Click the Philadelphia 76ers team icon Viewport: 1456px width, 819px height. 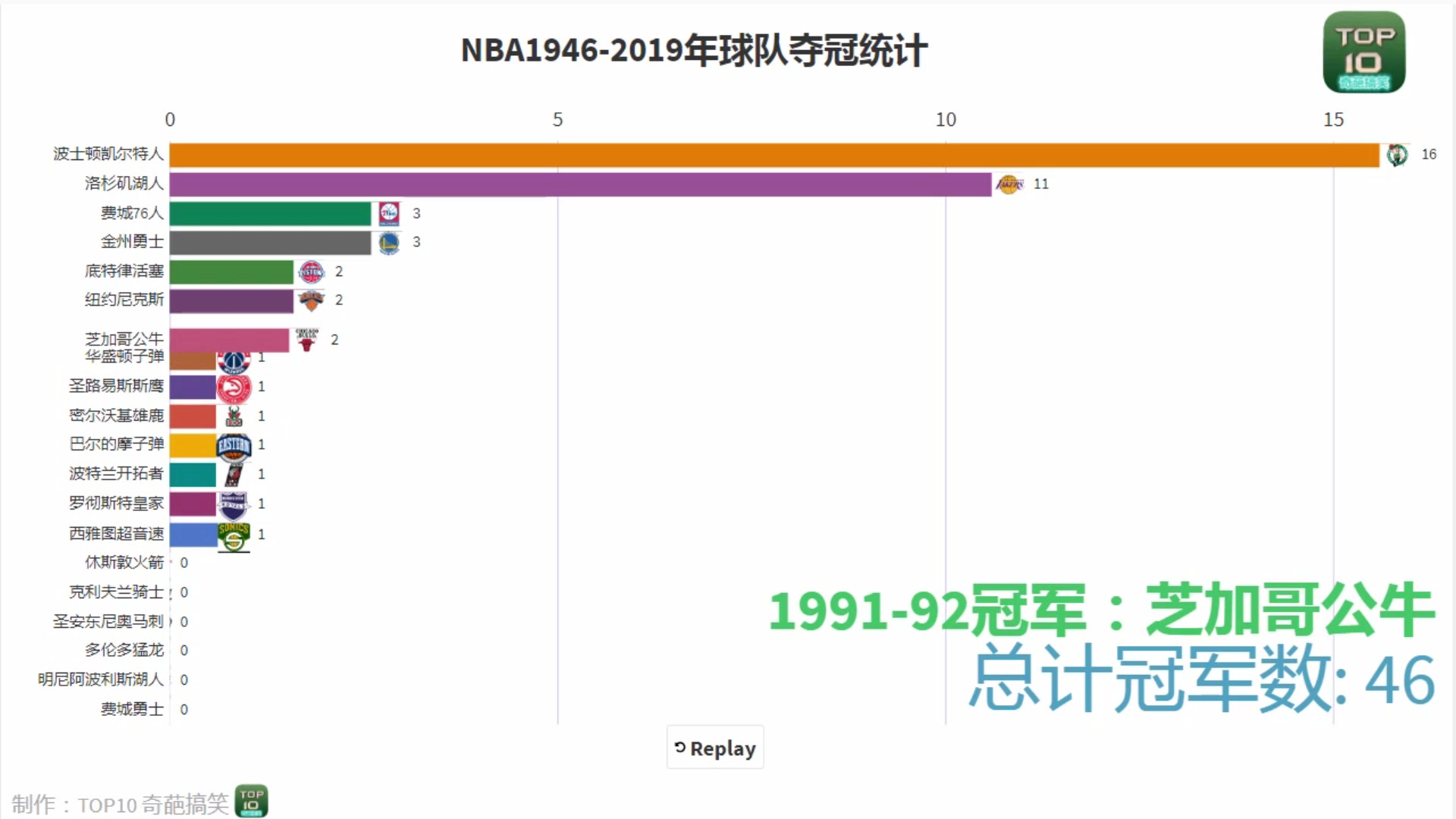(x=389, y=213)
